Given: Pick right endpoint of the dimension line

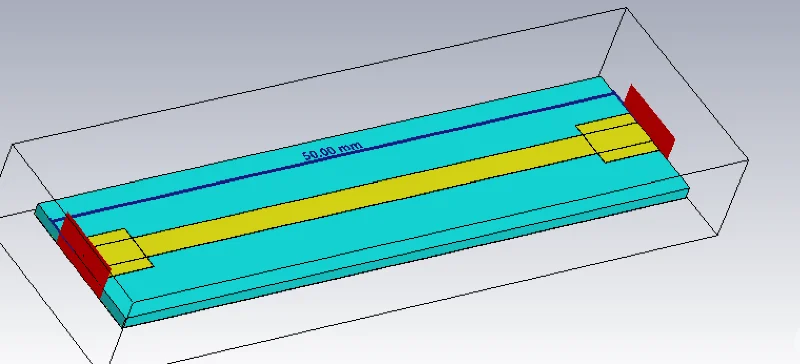Looking at the screenshot, I should coord(614,92).
